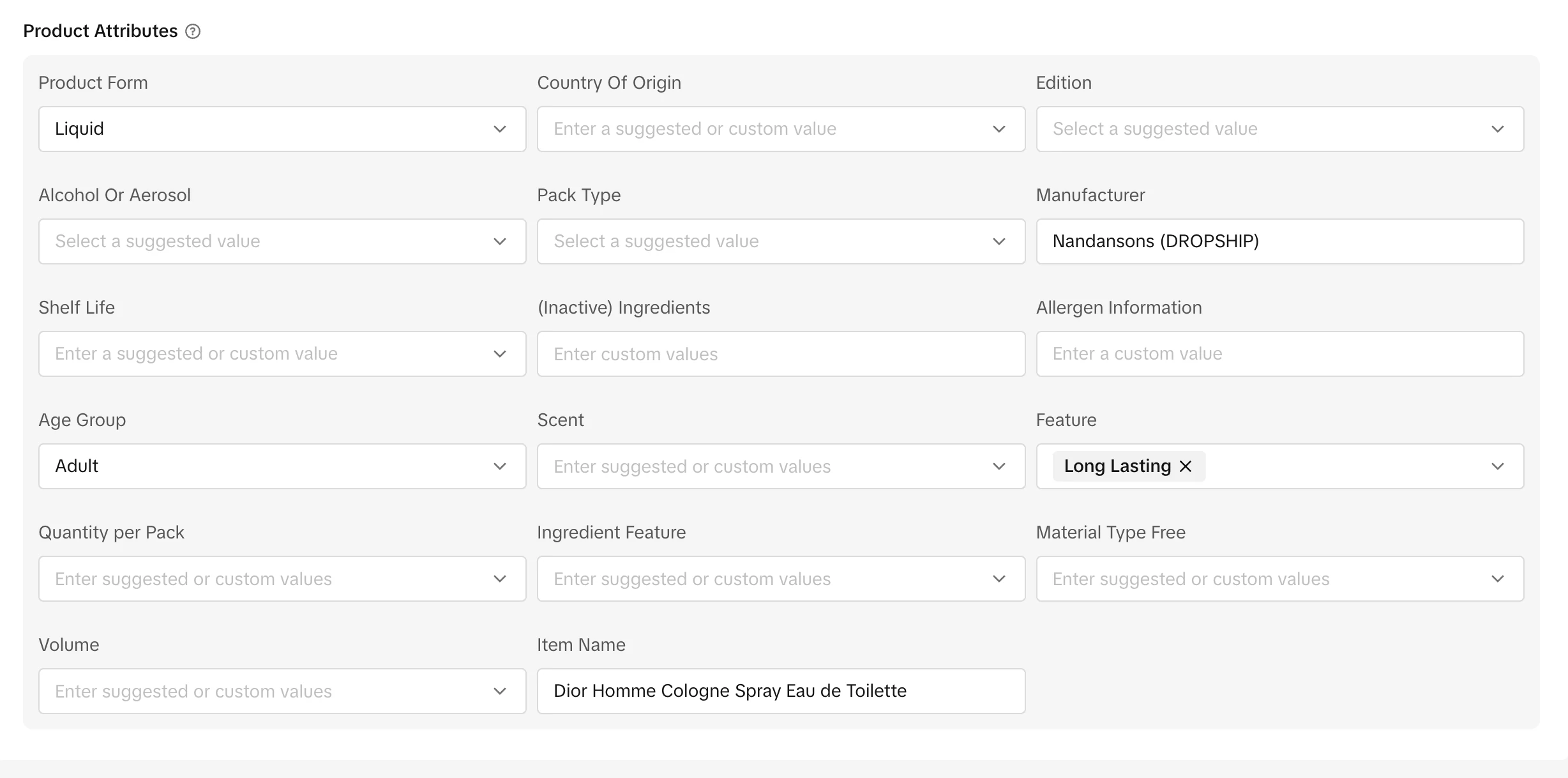Expand the Shelf Life dropdown

click(282, 354)
